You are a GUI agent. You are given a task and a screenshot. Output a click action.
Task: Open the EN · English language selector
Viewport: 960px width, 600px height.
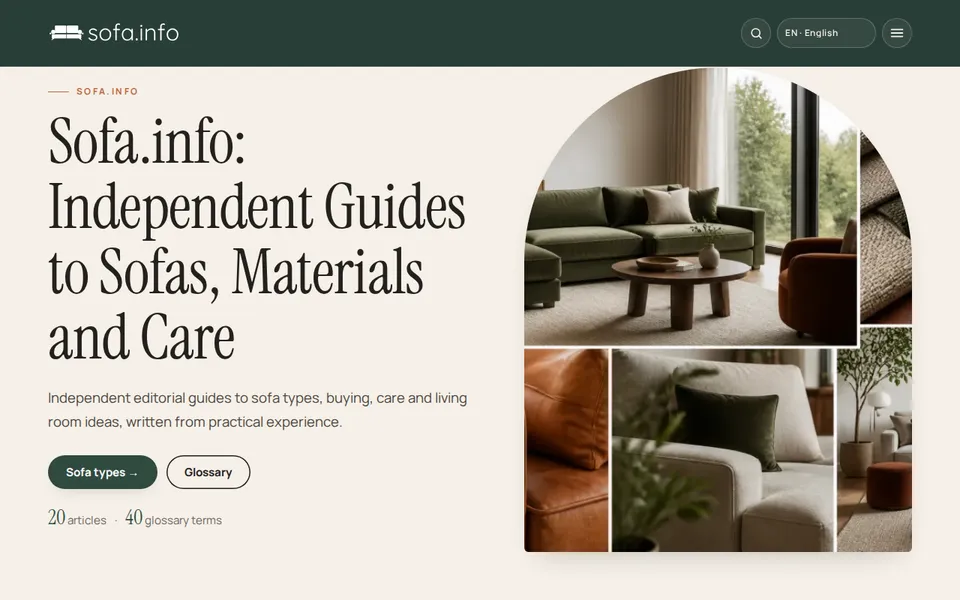pyautogui.click(x=826, y=33)
